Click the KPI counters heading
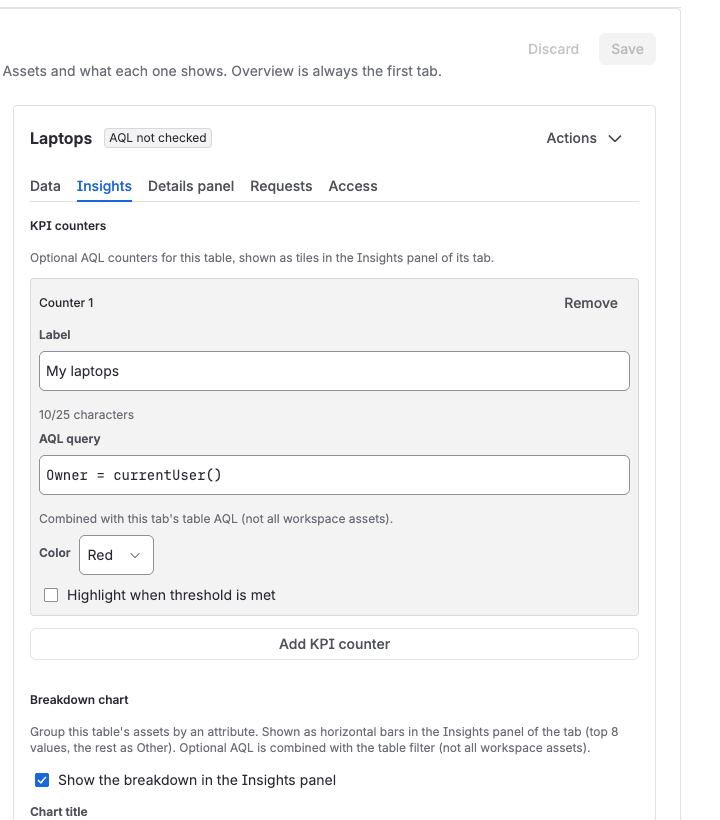Image resolution: width=720 pixels, height=820 pixels. pyautogui.click(x=68, y=226)
